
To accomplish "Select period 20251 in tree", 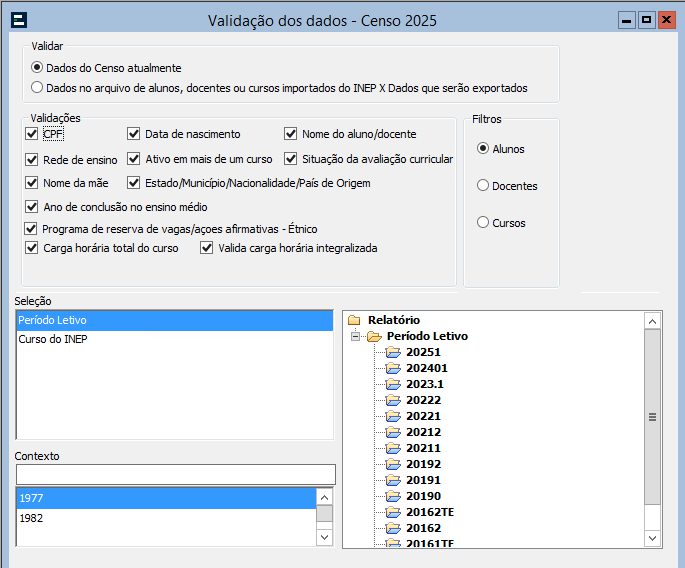I will coord(423,352).
